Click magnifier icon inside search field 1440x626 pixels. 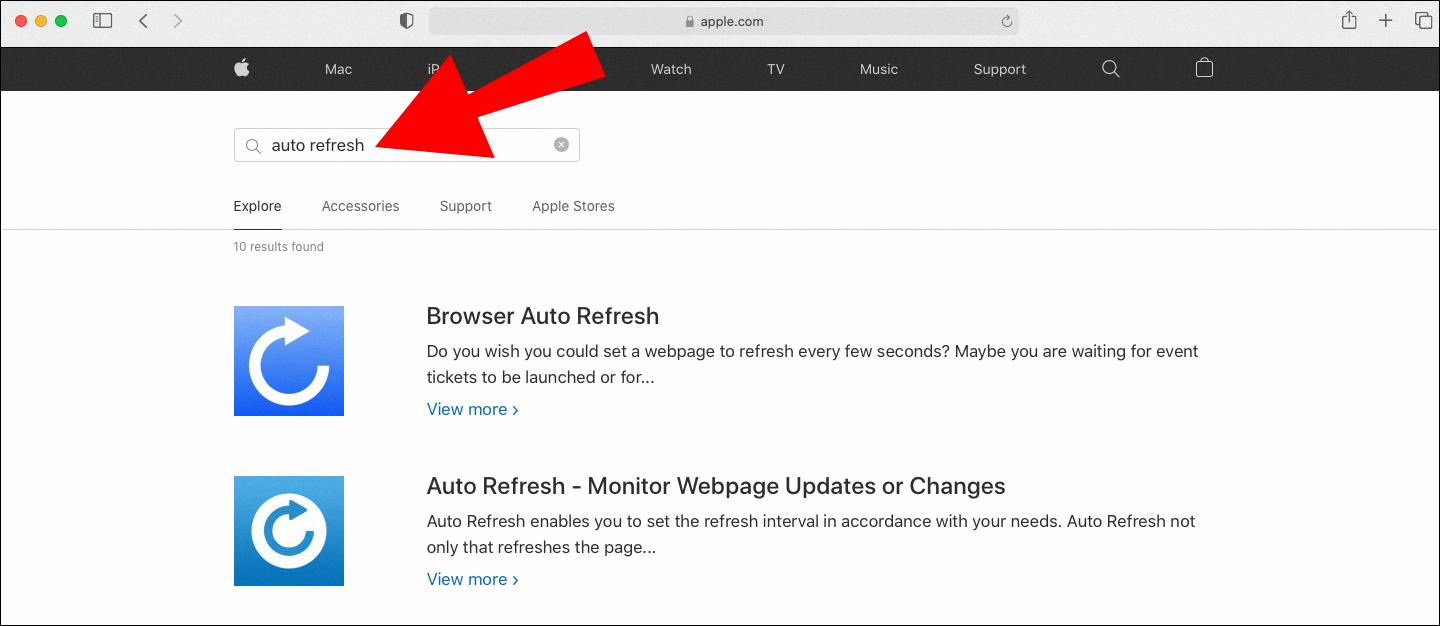pyautogui.click(x=253, y=145)
